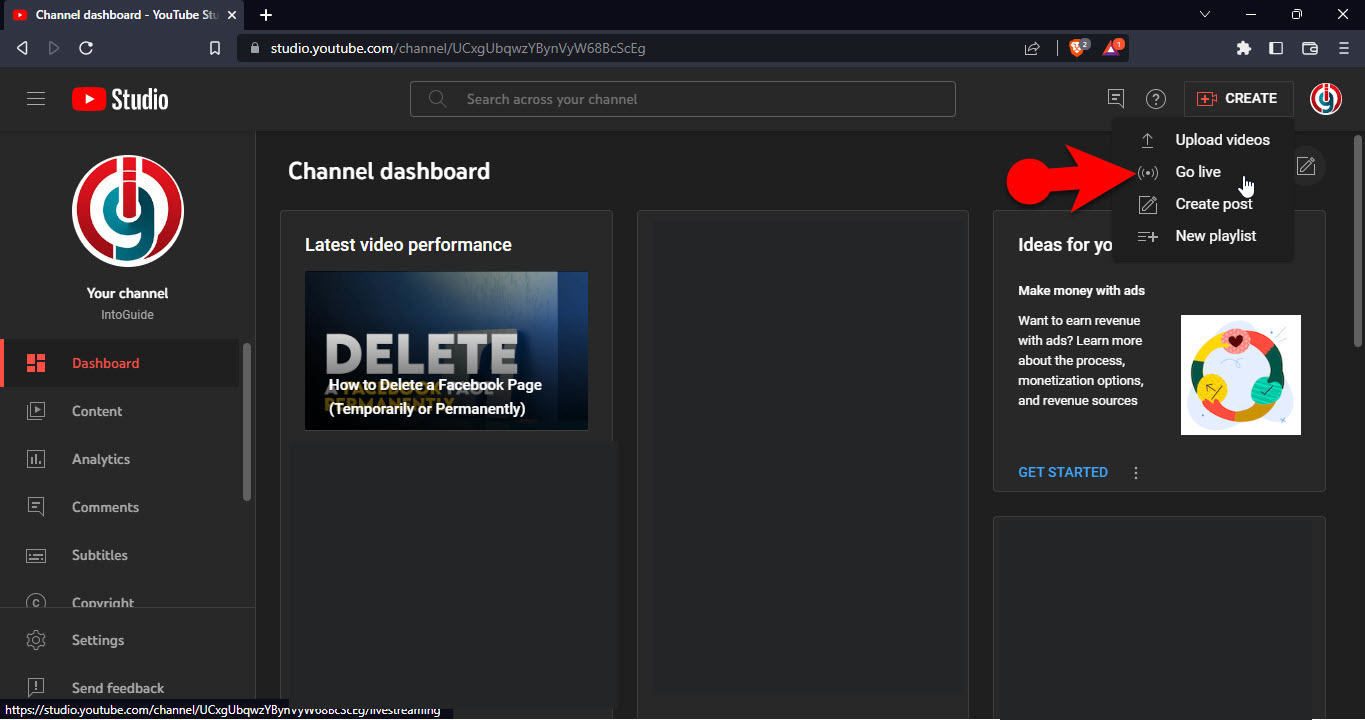This screenshot has height=720, width=1365.
Task: Select New playlist from the menu
Action: coord(1215,236)
